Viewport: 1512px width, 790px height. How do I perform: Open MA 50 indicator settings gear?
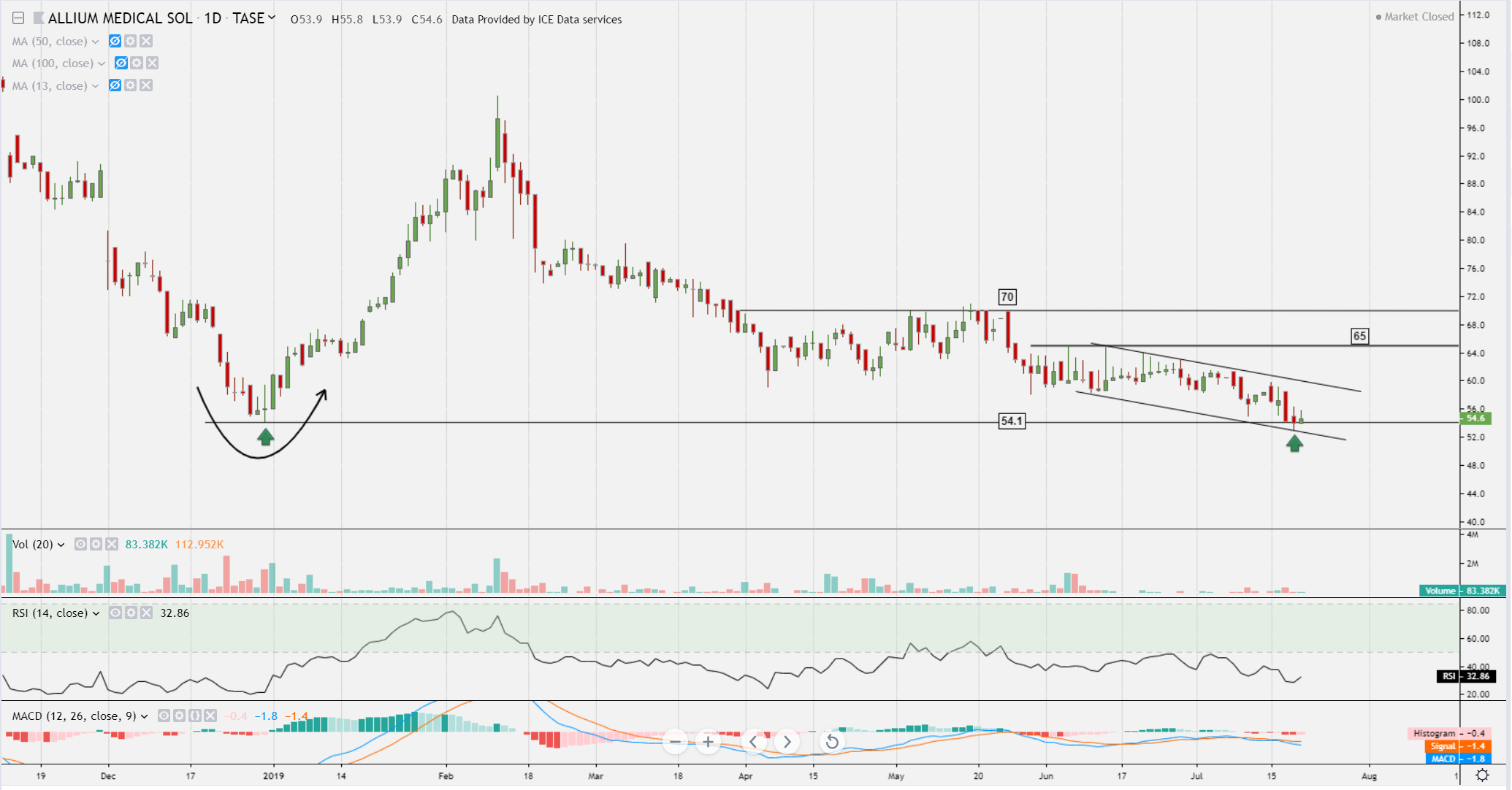pos(130,42)
